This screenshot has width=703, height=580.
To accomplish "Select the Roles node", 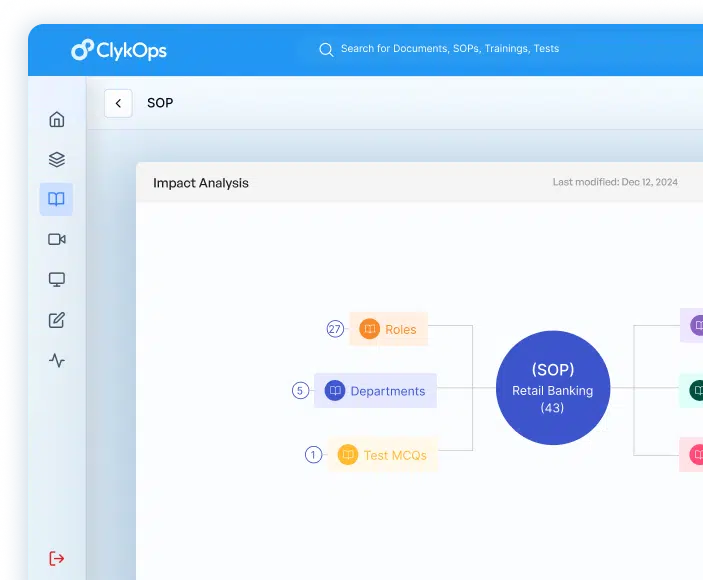I will click(x=389, y=329).
